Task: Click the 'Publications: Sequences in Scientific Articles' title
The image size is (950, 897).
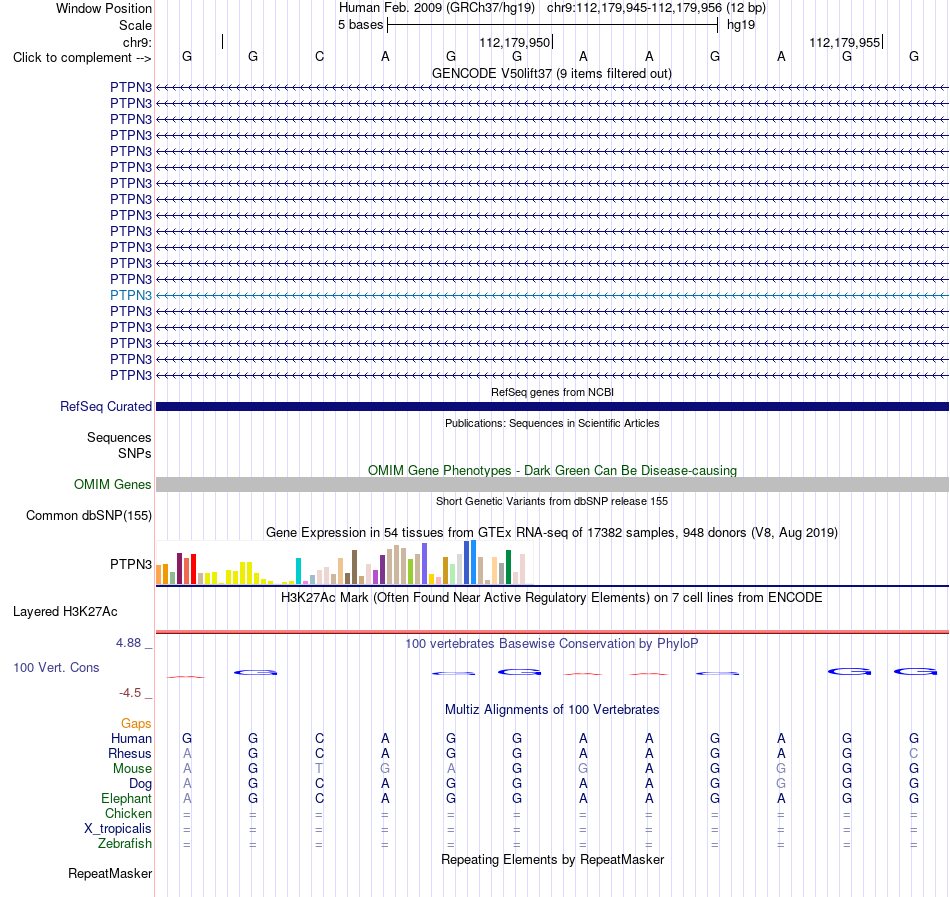Action: click(552, 423)
